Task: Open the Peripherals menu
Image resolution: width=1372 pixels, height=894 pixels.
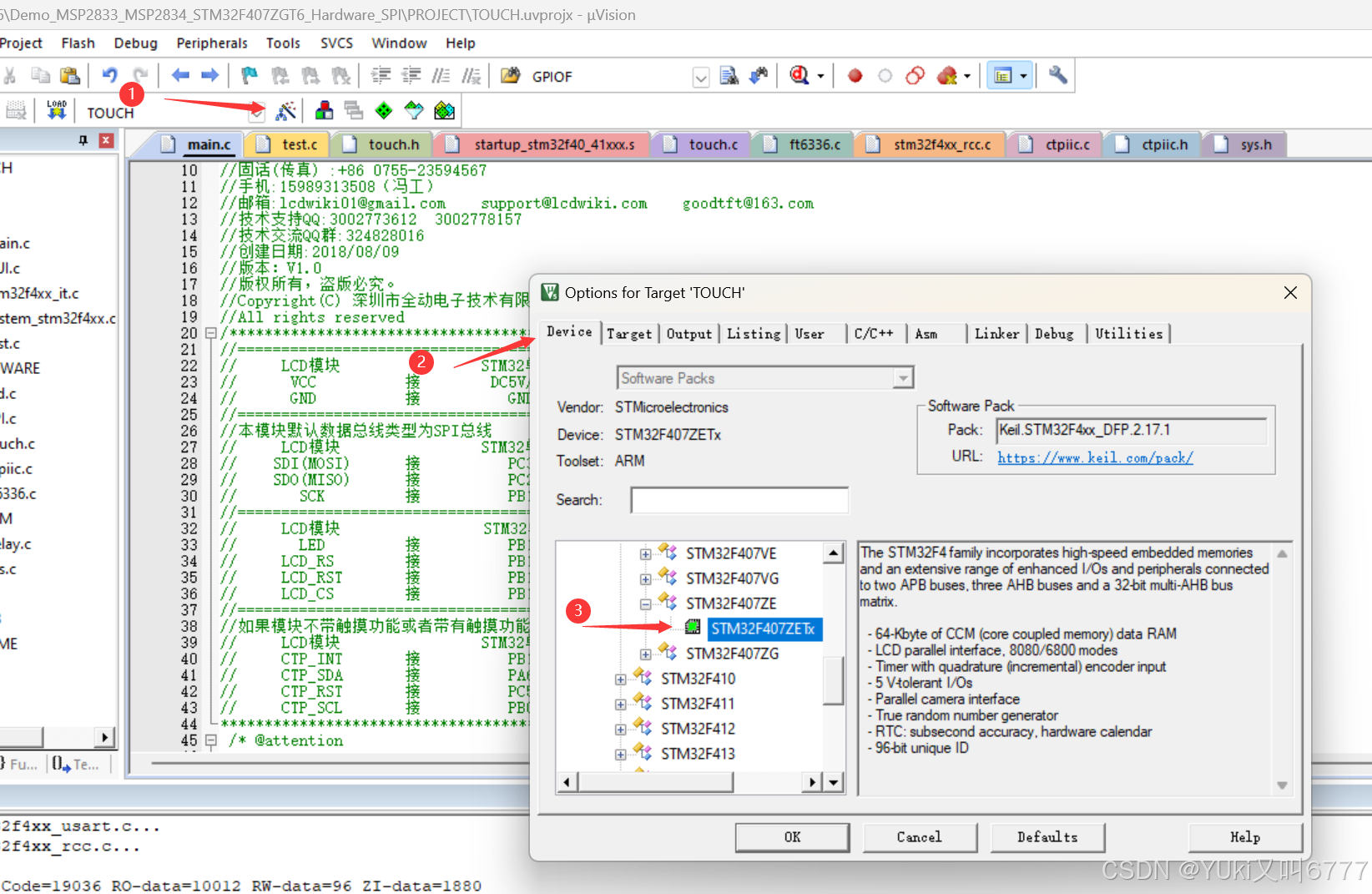Action: (x=212, y=43)
